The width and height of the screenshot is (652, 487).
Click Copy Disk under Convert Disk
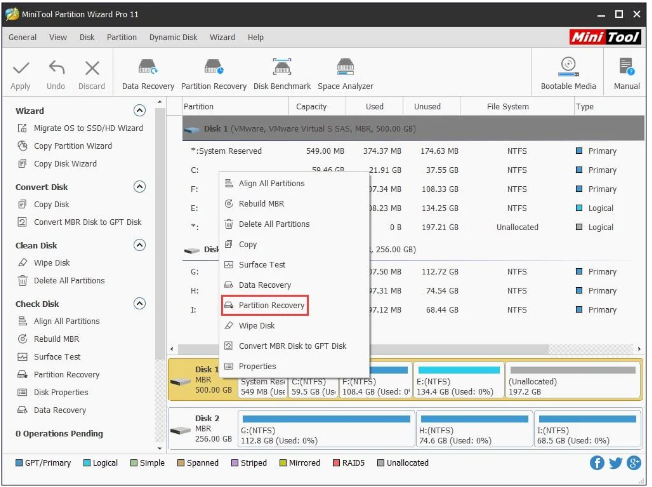pos(52,204)
